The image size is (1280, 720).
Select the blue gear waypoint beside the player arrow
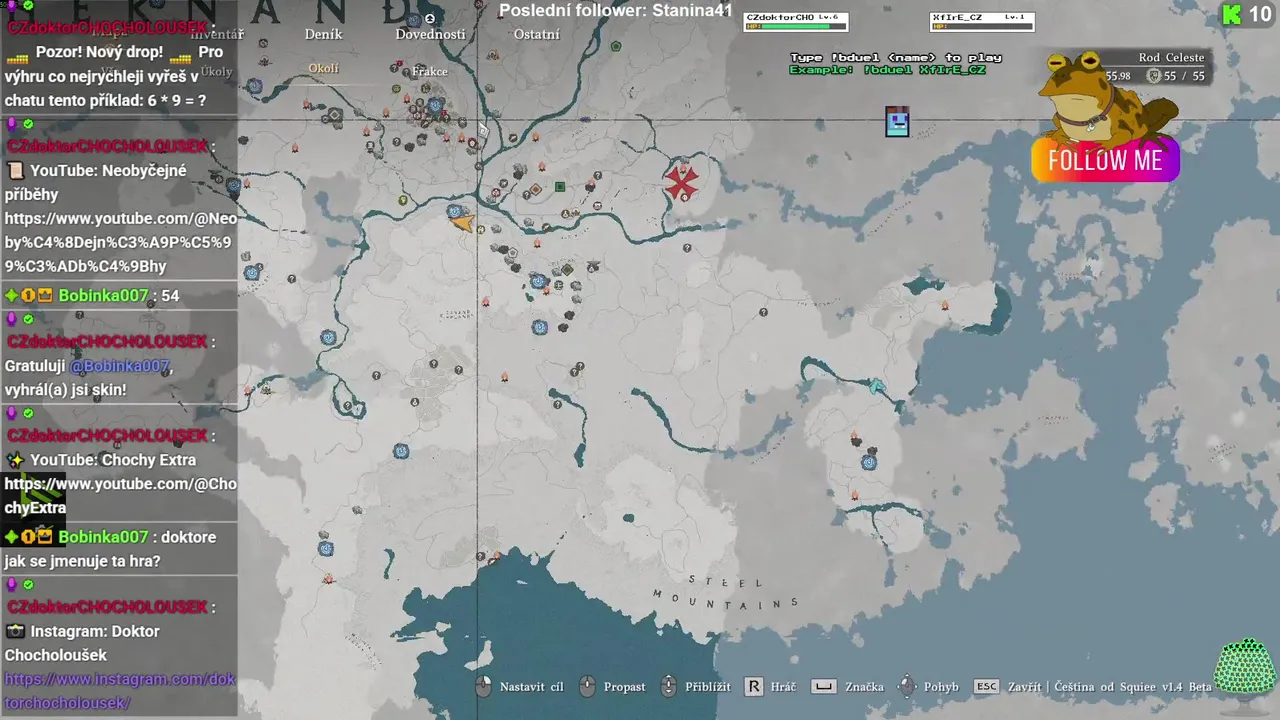455,211
